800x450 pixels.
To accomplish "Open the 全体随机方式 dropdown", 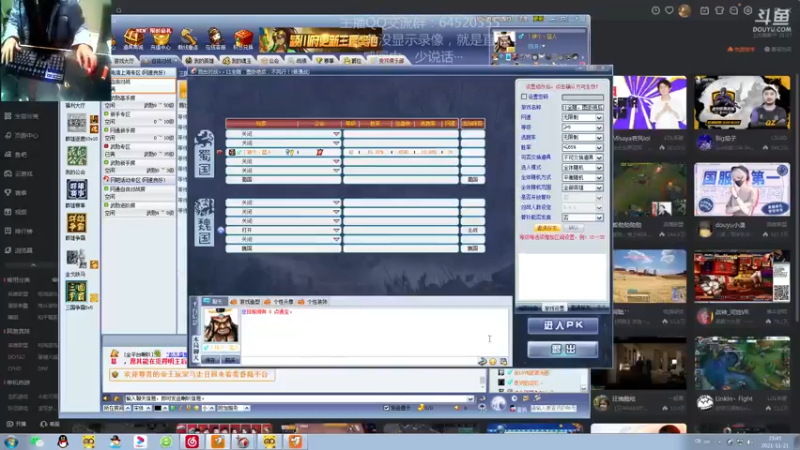I will pos(583,178).
